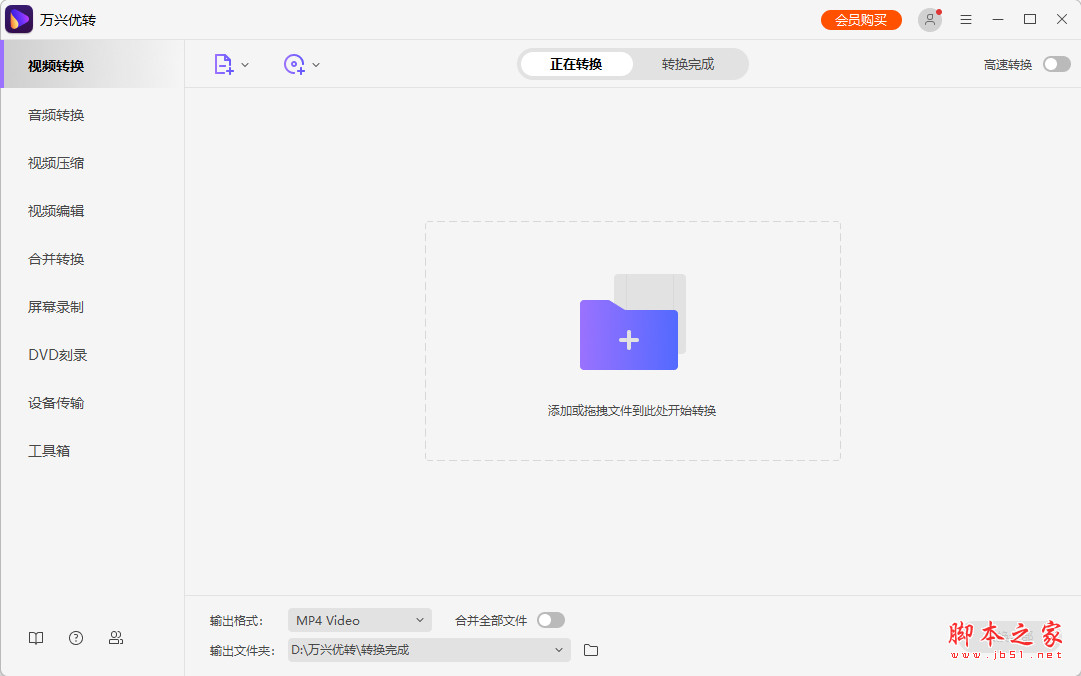Expand the add files chevron dropdown
Screen dimensions: 1081x676
click(x=243, y=64)
